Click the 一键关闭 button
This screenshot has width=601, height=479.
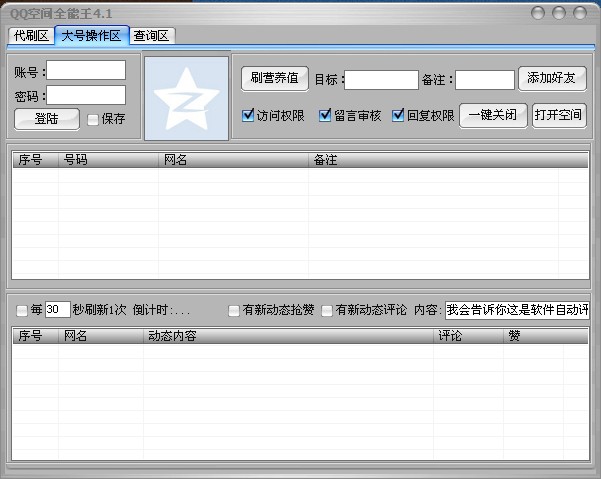pyautogui.click(x=493, y=115)
